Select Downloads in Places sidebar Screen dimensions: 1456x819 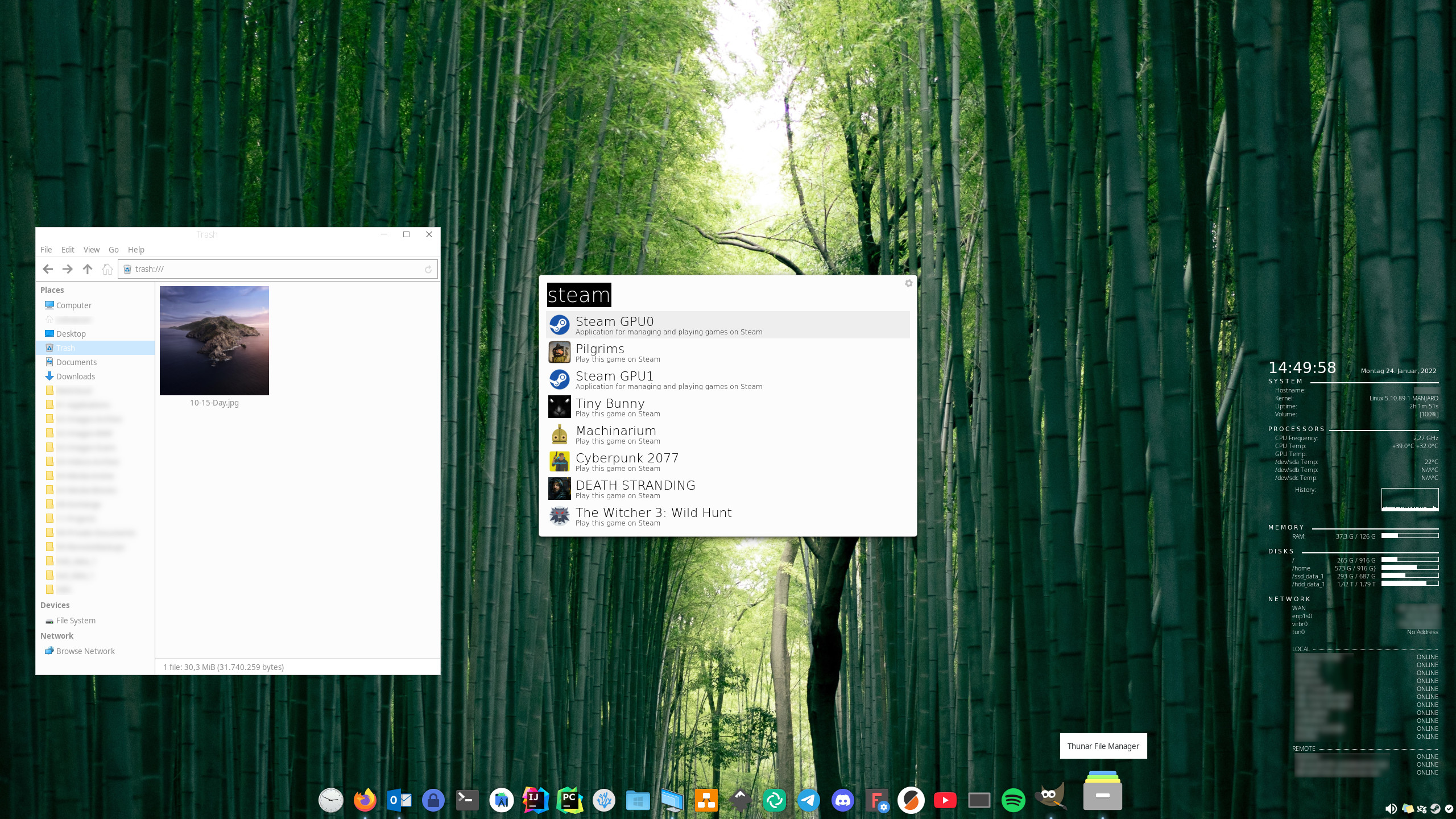(x=75, y=377)
